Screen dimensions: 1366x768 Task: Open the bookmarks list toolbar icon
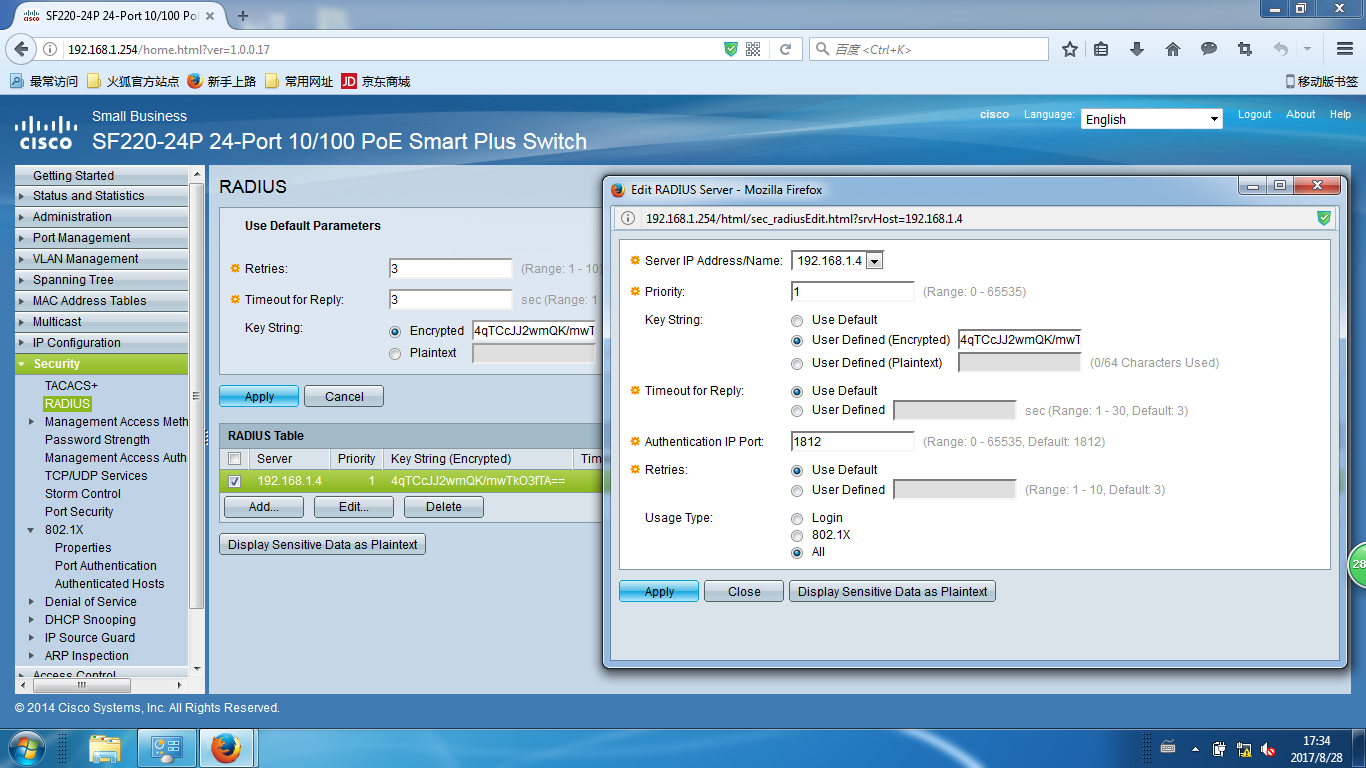click(1101, 49)
